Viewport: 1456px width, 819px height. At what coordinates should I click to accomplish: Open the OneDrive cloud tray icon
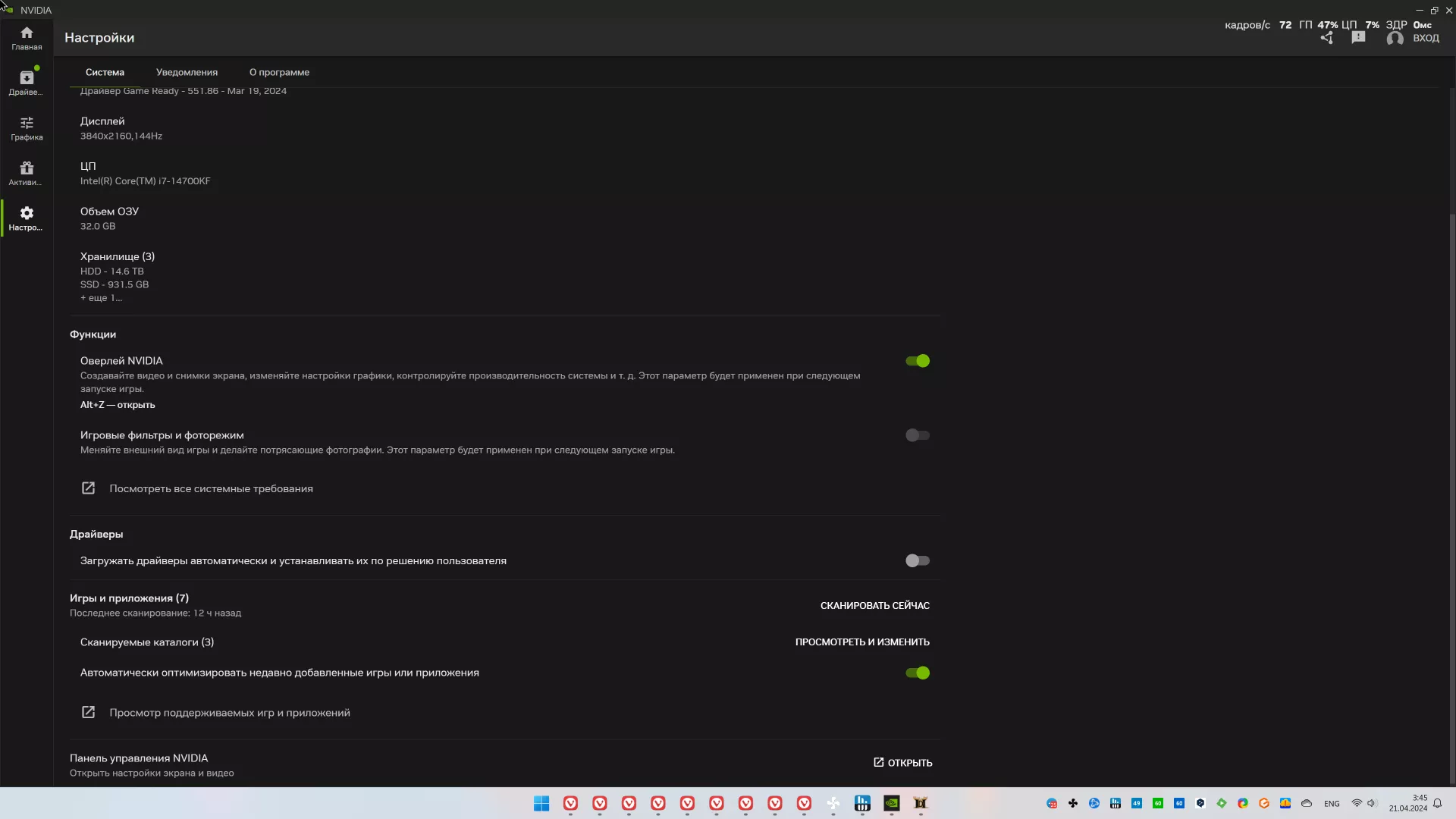[x=1307, y=803]
